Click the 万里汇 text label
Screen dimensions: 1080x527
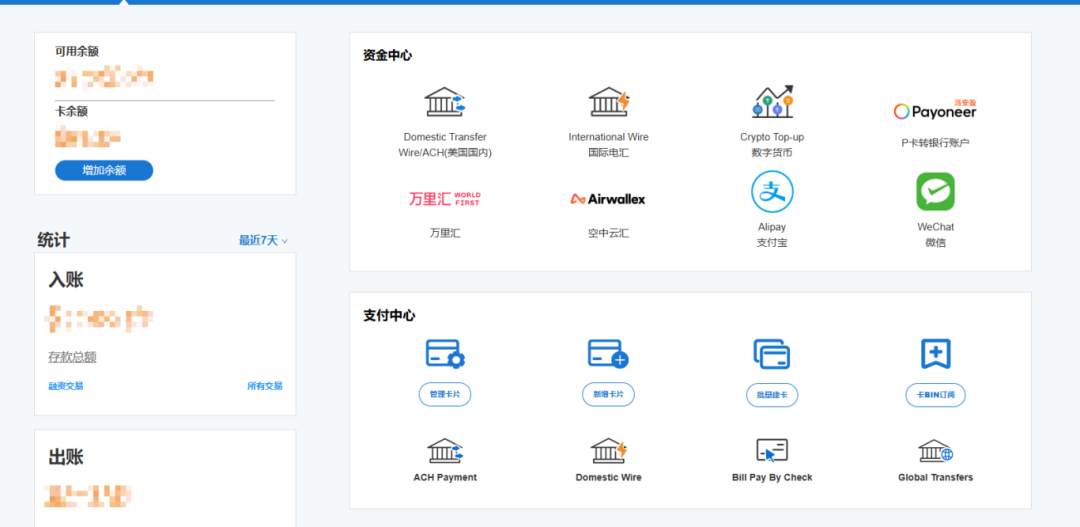pyautogui.click(x=445, y=234)
